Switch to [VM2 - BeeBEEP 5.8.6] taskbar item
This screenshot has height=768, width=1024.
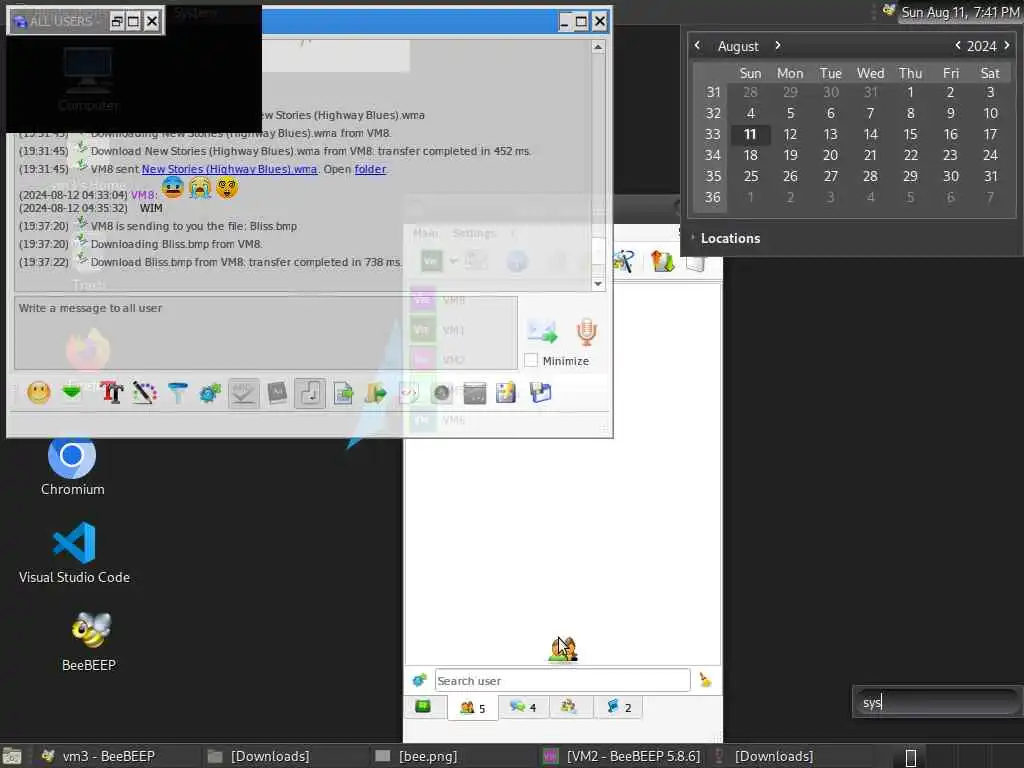point(622,756)
